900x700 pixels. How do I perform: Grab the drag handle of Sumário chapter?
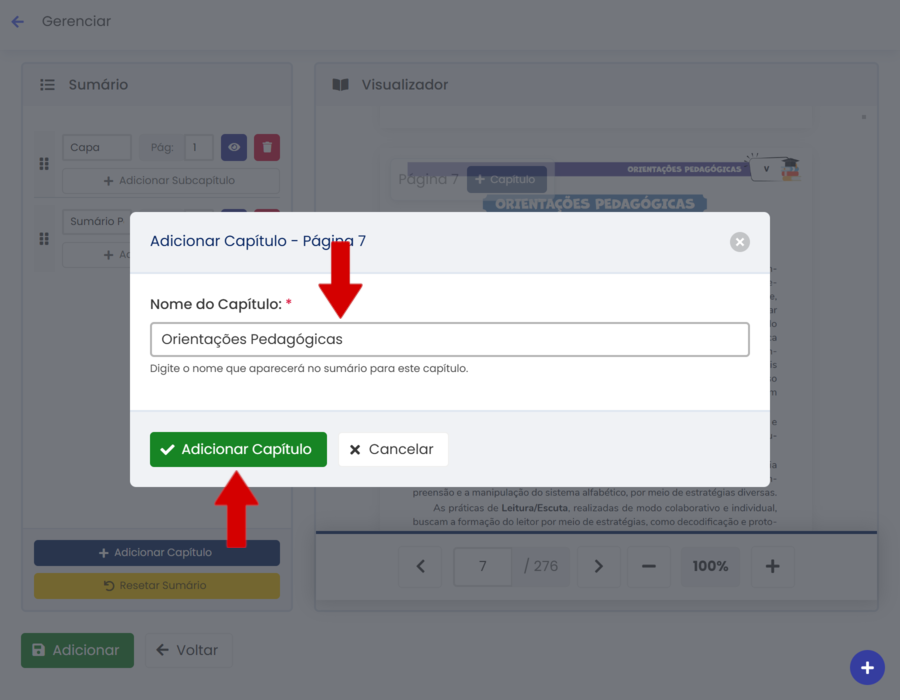[44, 239]
